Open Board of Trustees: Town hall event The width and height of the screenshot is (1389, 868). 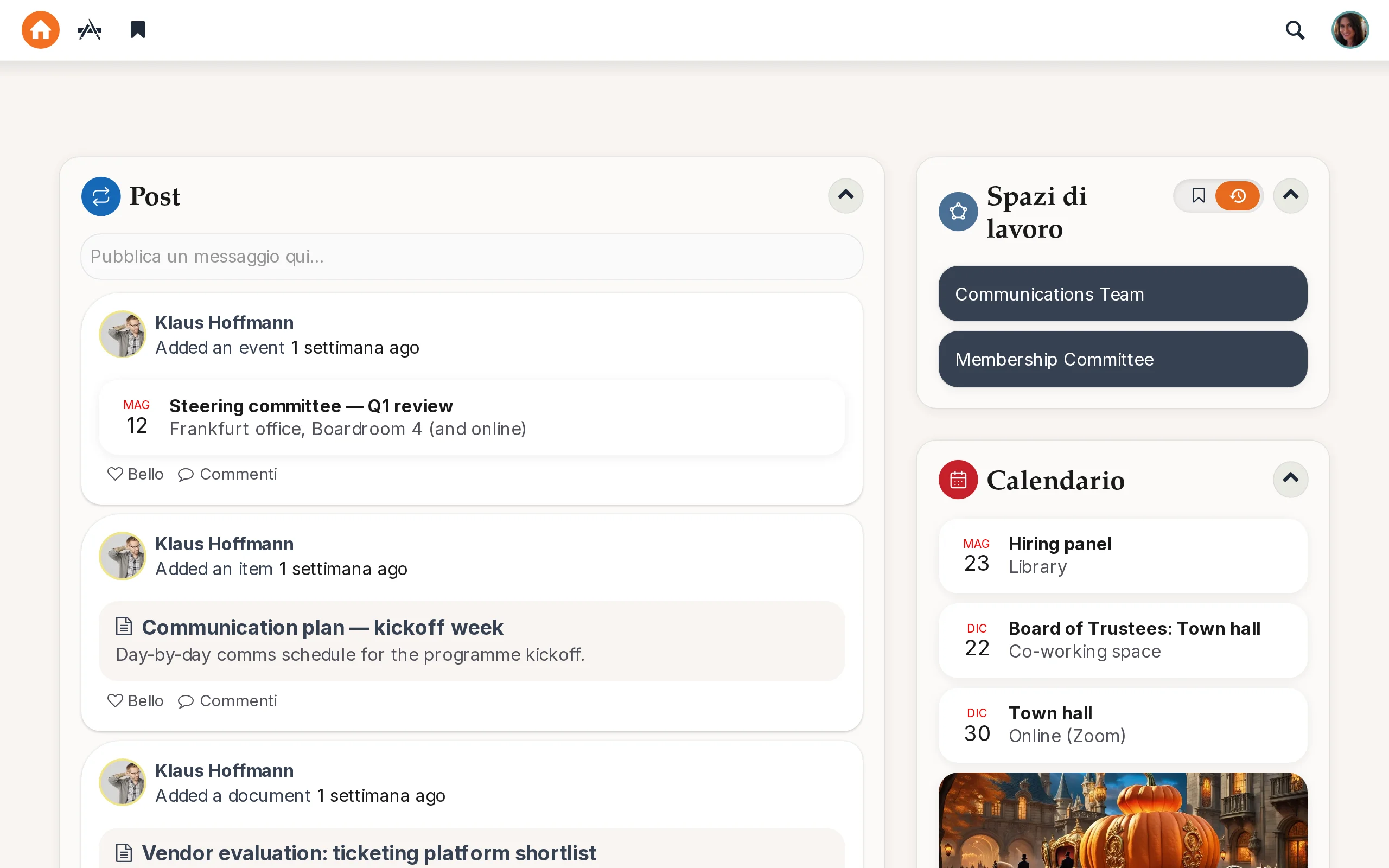(x=1123, y=641)
